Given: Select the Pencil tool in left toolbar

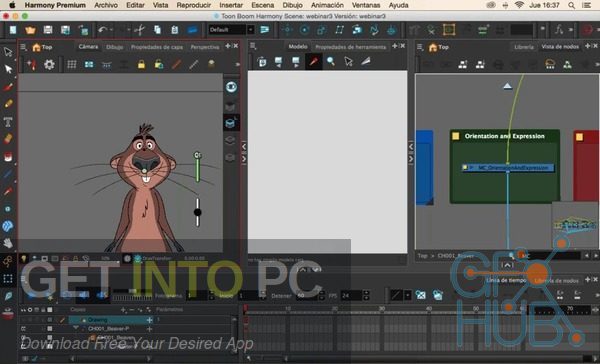Looking at the screenshot, I should click(8, 104).
